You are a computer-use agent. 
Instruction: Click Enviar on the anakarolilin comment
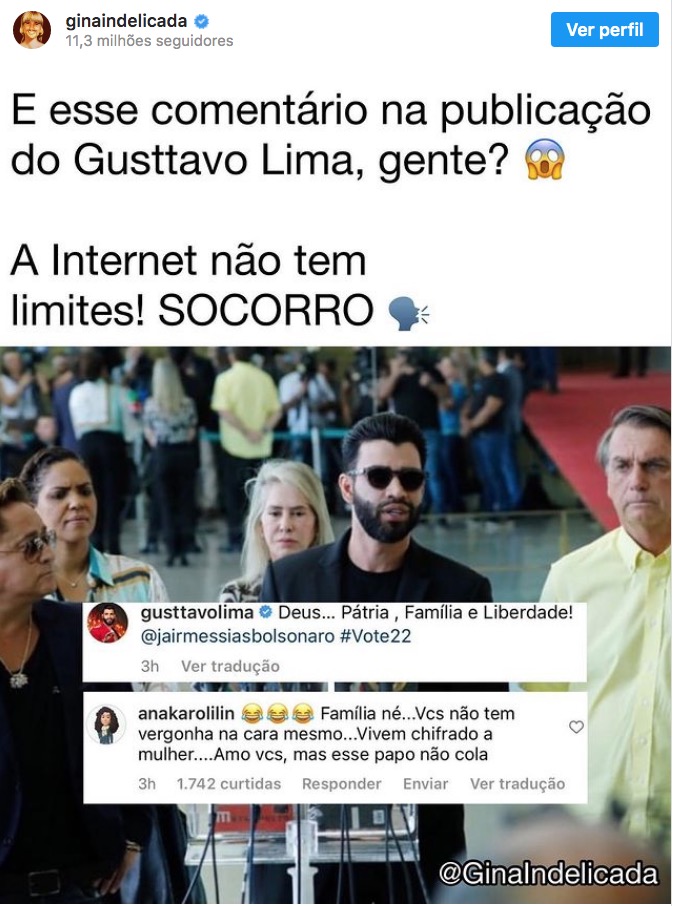pos(425,784)
